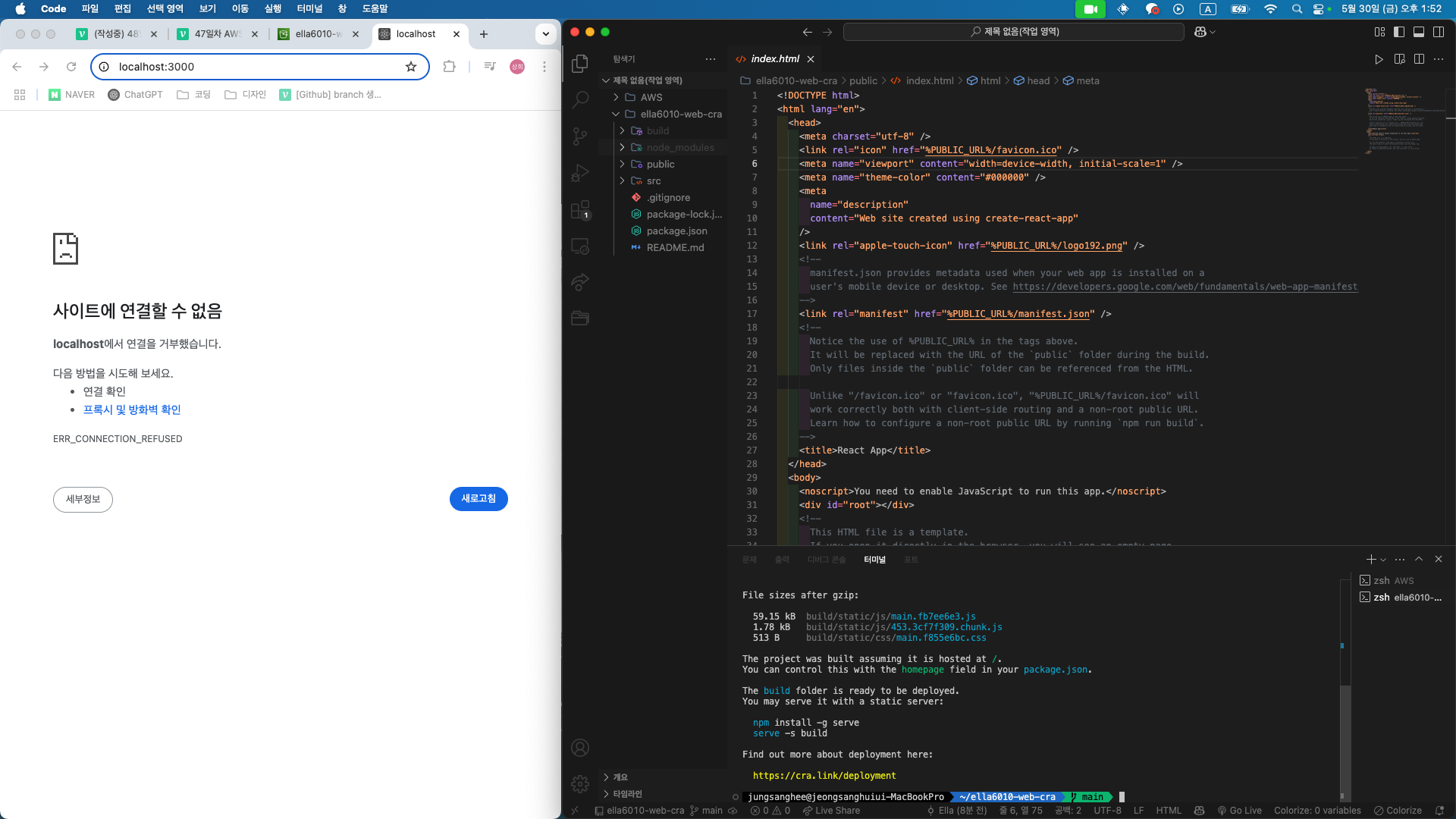Viewport: 1456px width, 819px height.
Task: Go back in VS Code navigation history
Action: [x=808, y=32]
